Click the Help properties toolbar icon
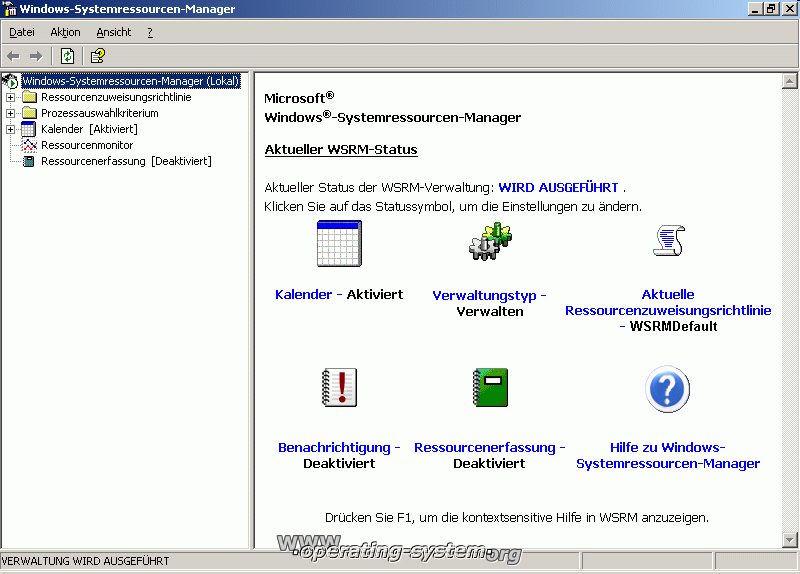 [97, 56]
